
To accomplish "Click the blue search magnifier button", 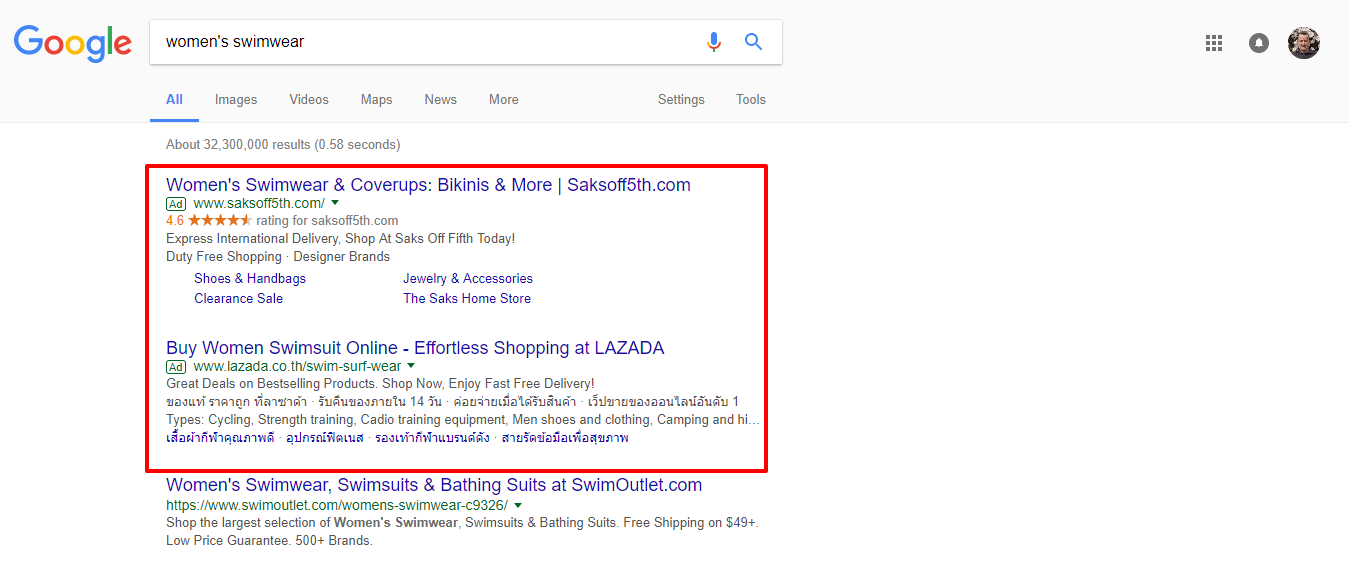I will click(x=754, y=42).
